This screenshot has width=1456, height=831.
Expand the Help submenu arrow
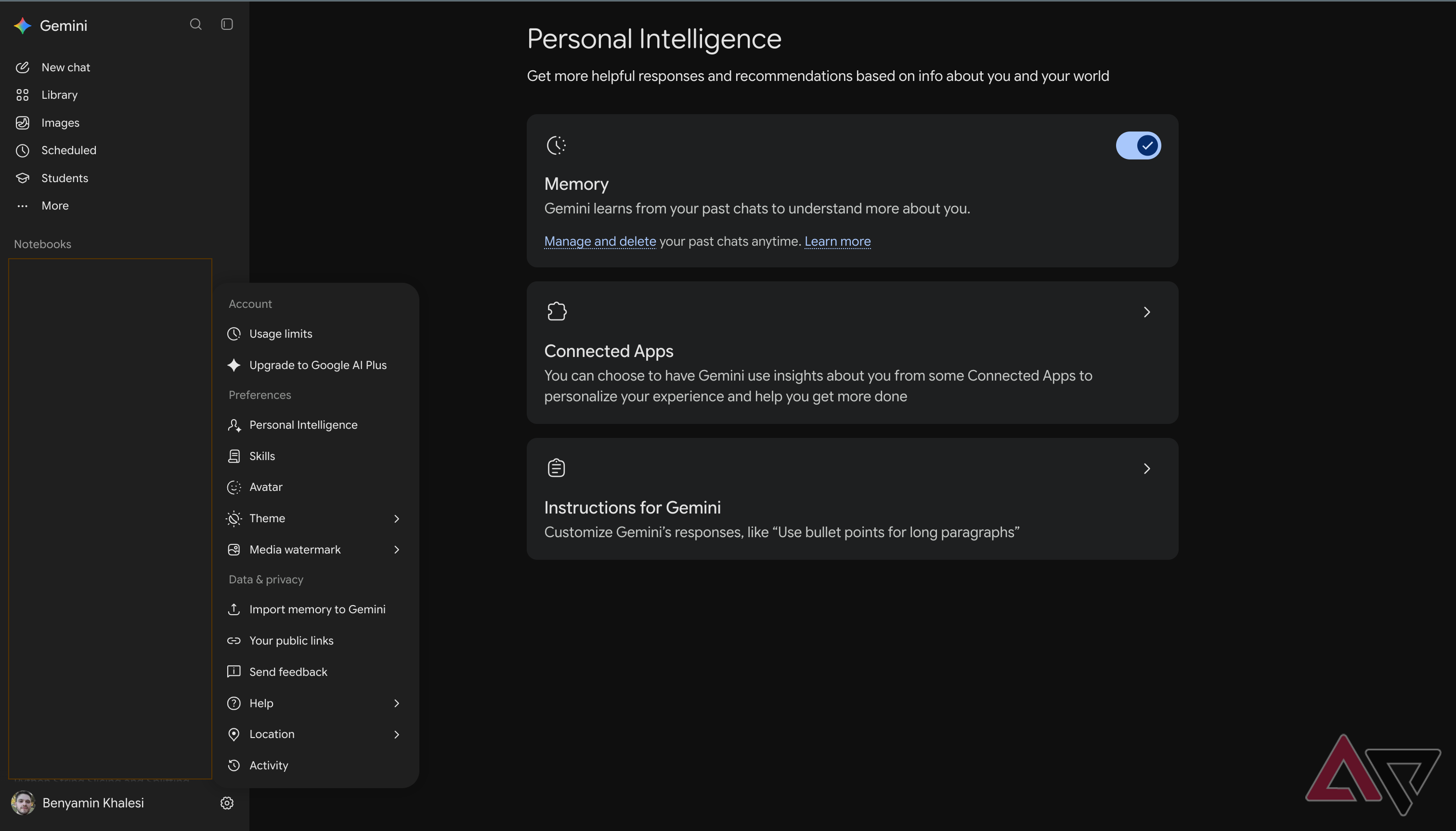tap(397, 703)
